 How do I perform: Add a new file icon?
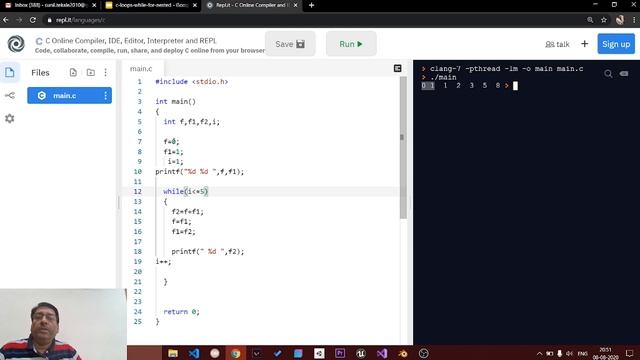click(x=73, y=73)
